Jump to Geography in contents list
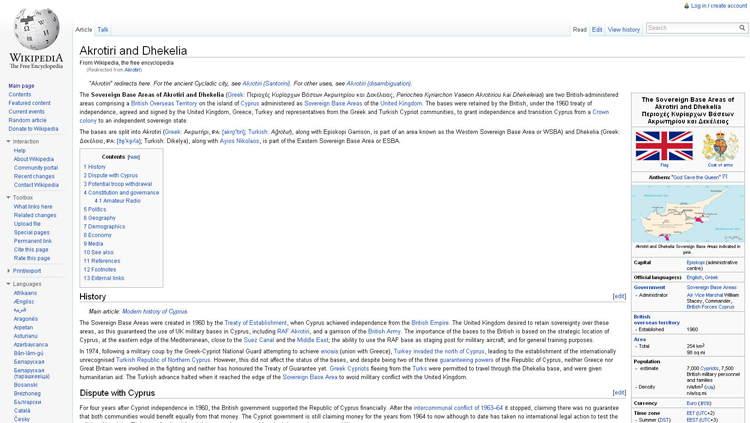Image resolution: width=750 pixels, height=423 pixels. [101, 218]
